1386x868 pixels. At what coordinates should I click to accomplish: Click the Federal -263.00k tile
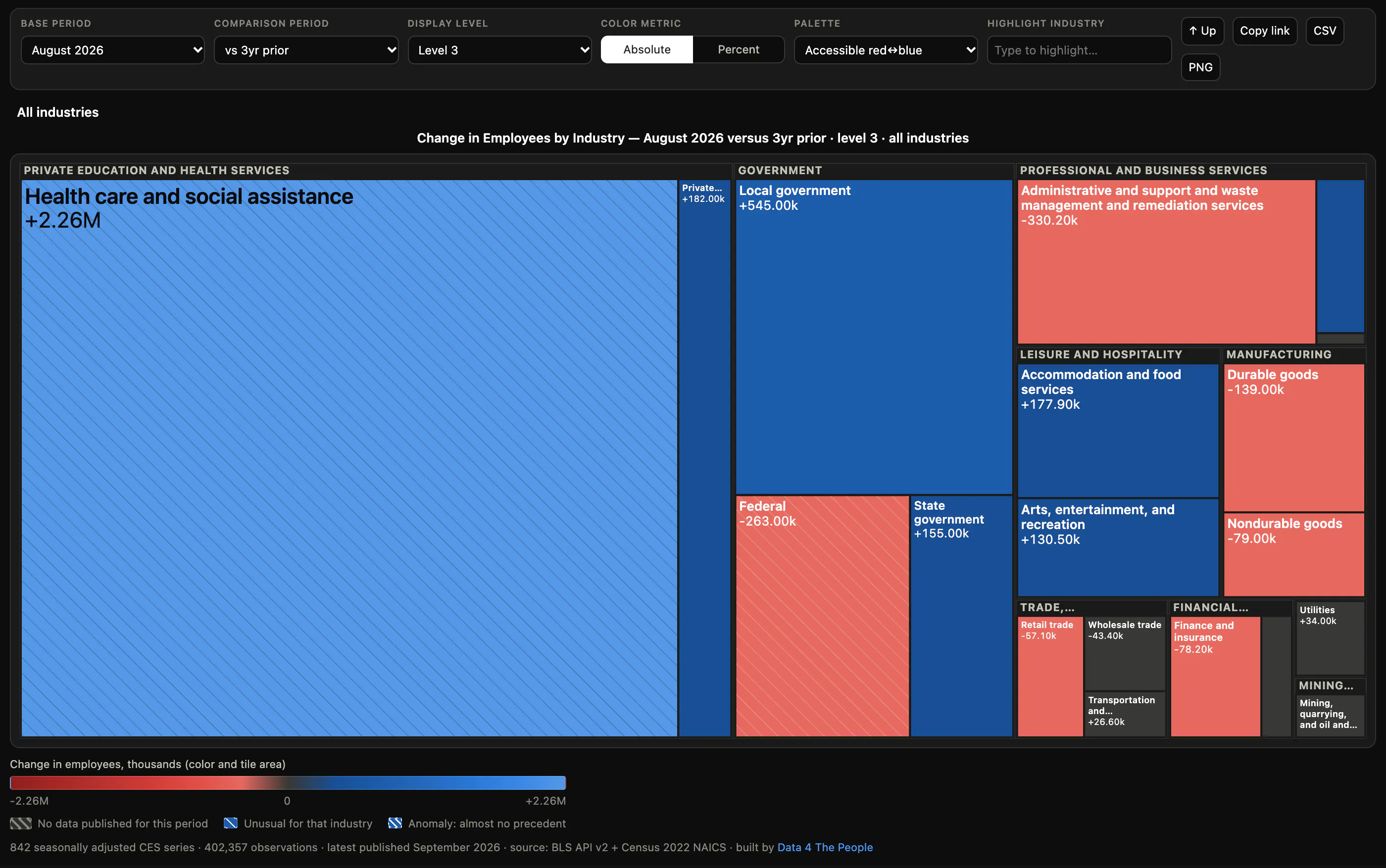822,616
